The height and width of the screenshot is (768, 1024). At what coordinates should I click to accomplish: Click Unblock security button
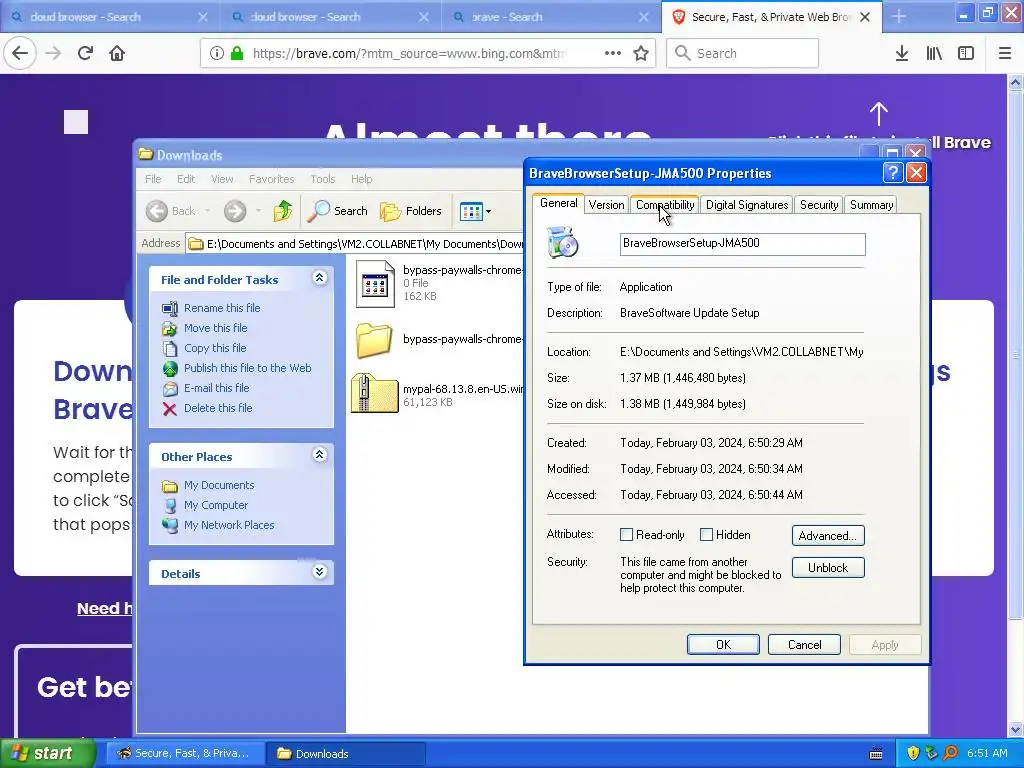(827, 568)
